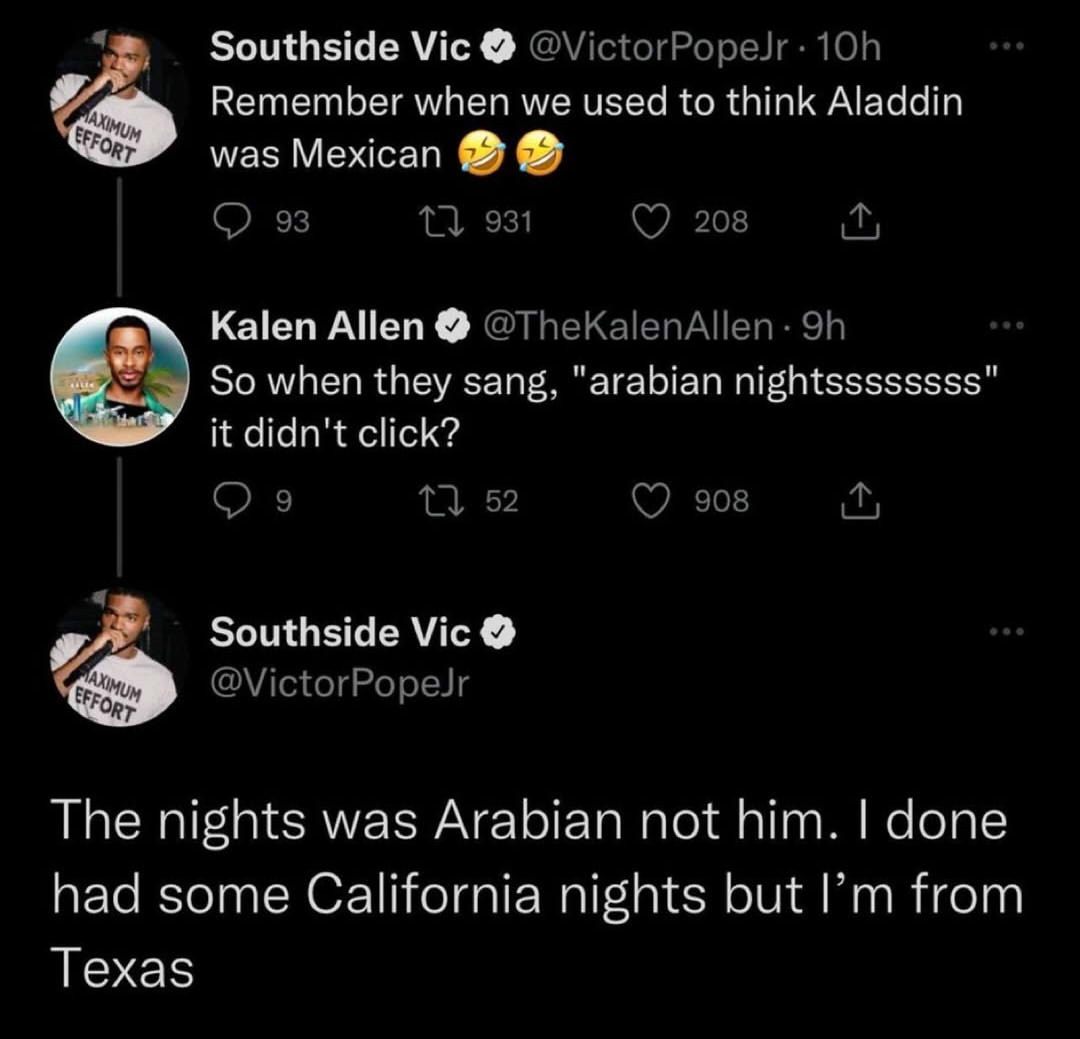The image size is (1080, 1039).
Task: Open more options on the main tweet
Action: coord(1009,632)
